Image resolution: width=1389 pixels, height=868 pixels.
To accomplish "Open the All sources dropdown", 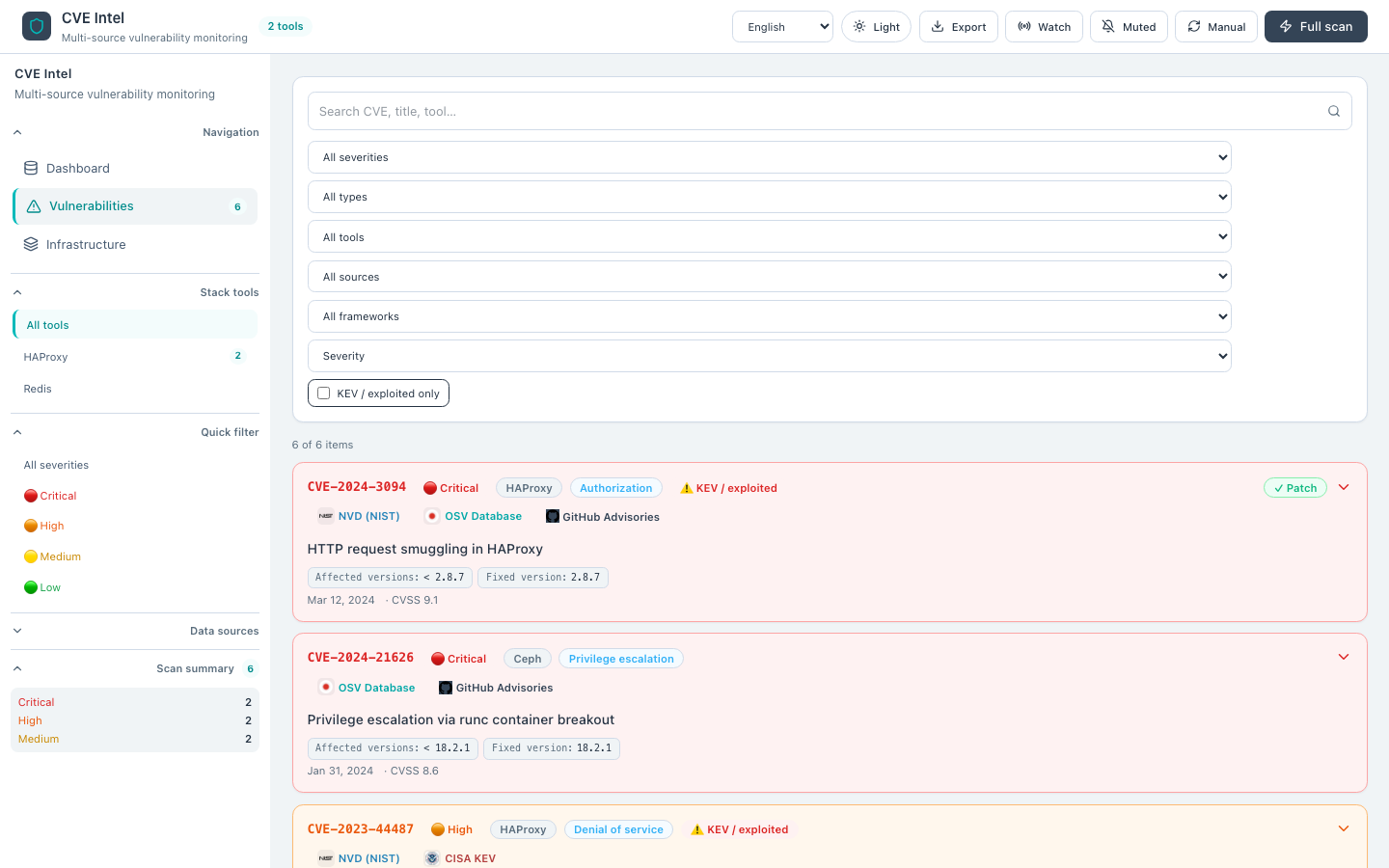I will coord(770,277).
